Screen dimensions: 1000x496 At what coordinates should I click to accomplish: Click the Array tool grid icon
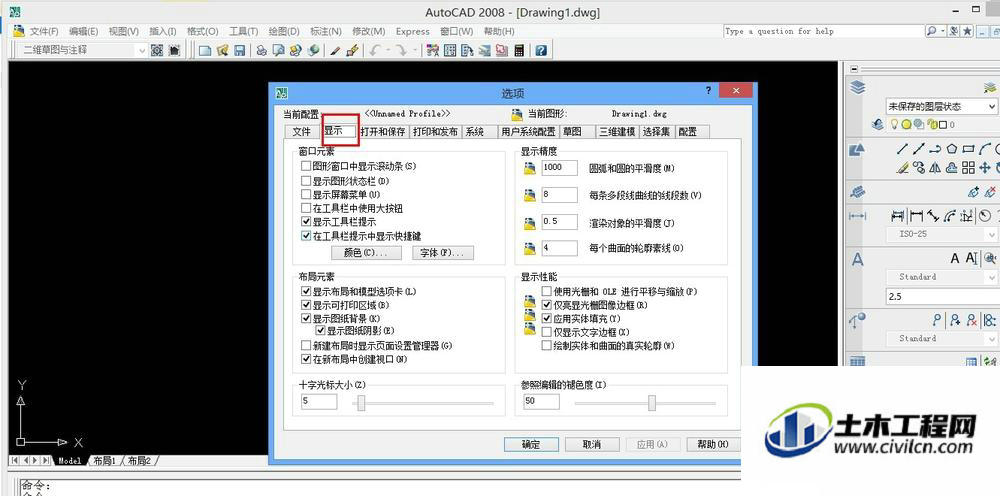coord(968,168)
